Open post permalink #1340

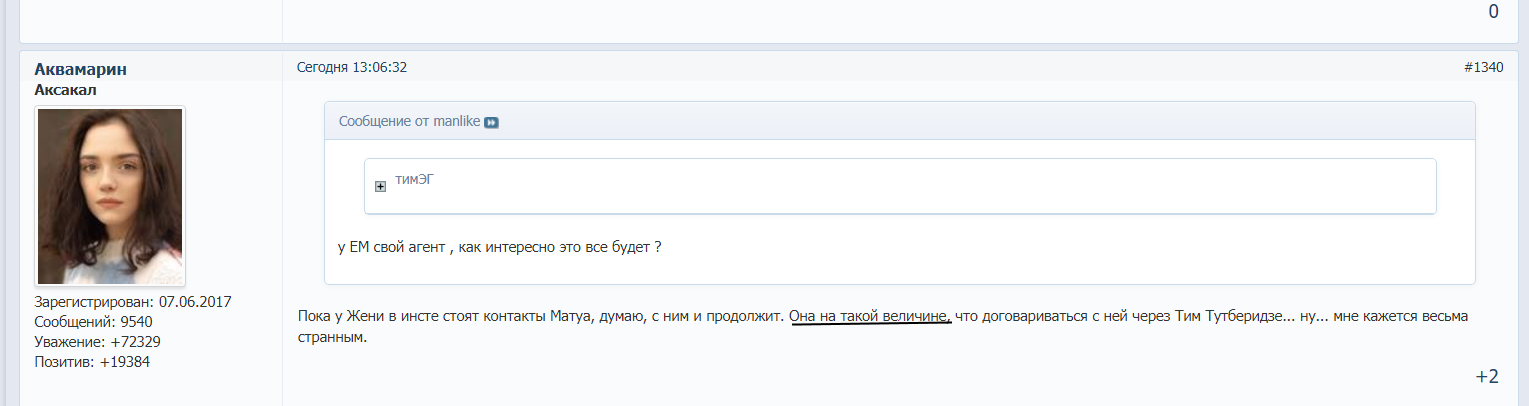pos(1483,67)
